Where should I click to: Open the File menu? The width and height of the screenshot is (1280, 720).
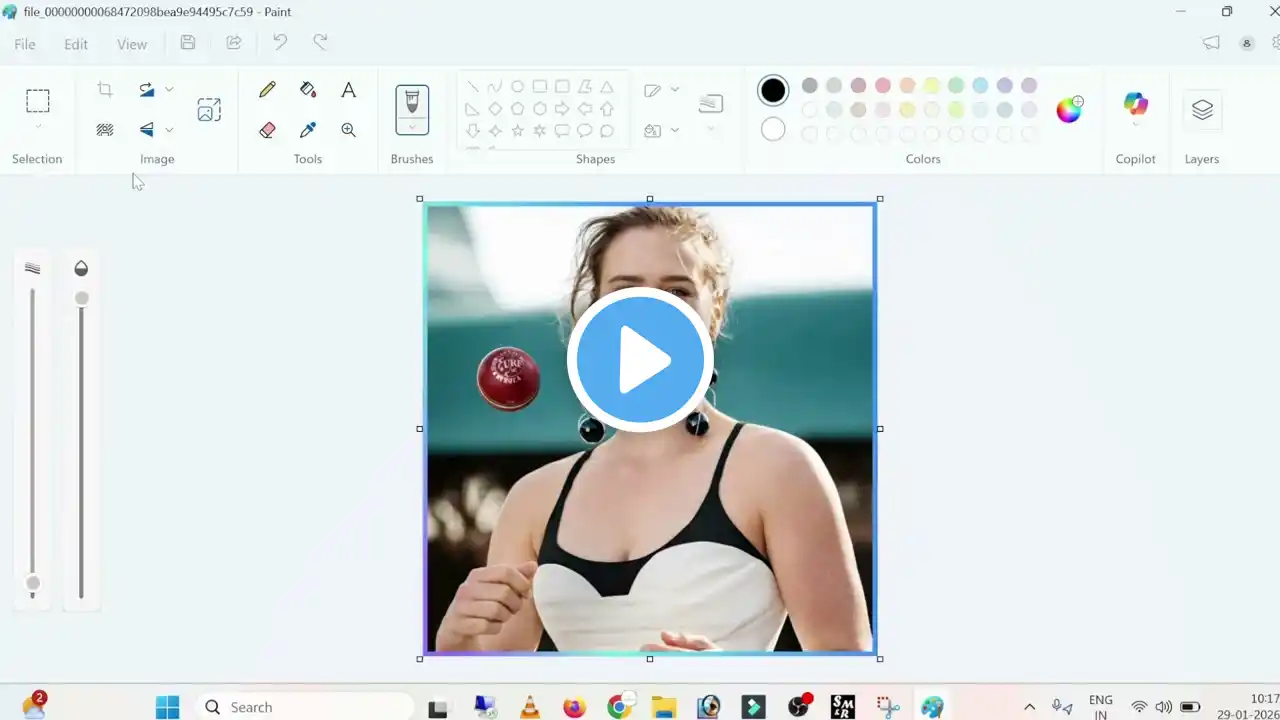tap(24, 43)
